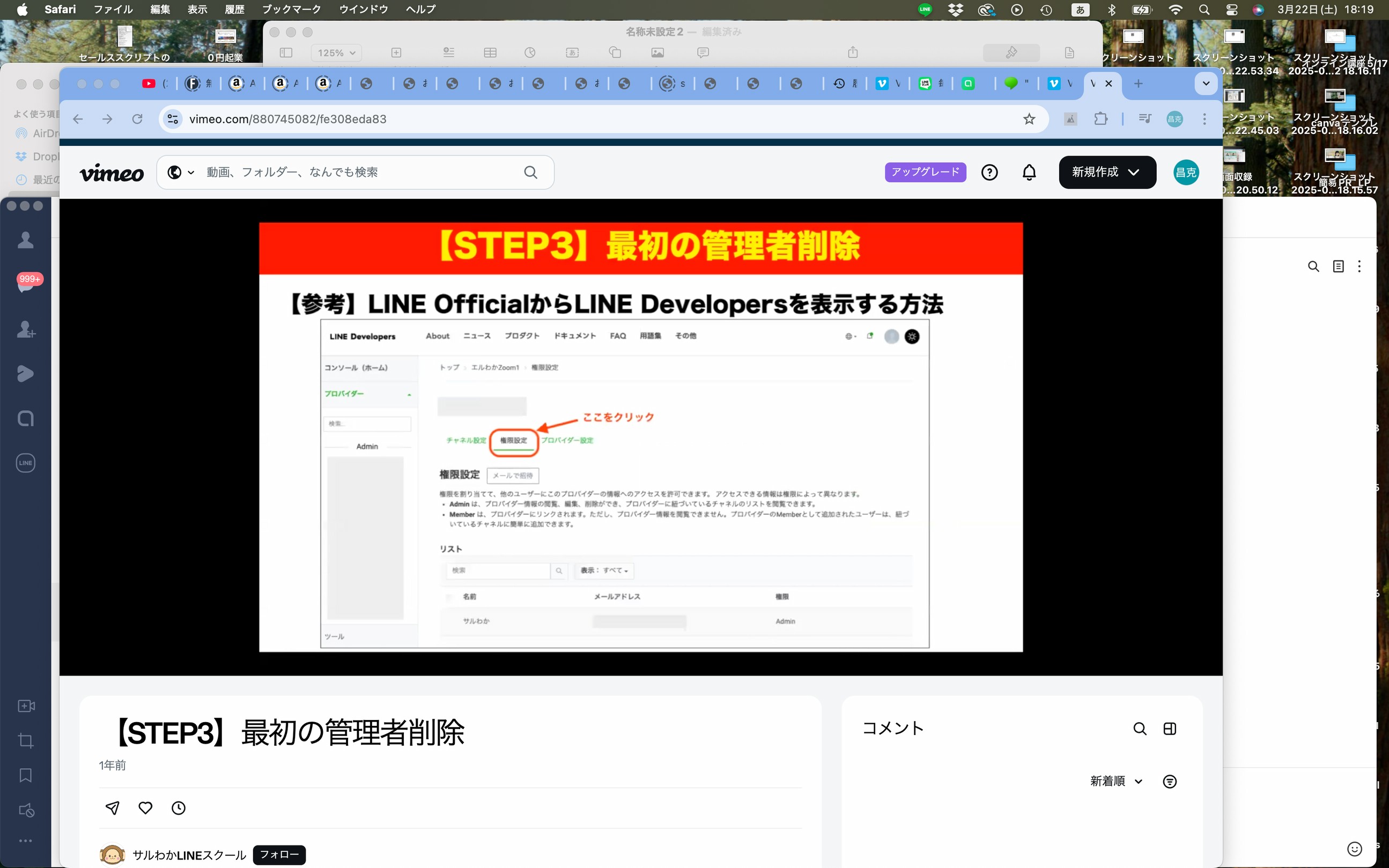
Task: Reload the Vimeo page
Action: [x=137, y=119]
